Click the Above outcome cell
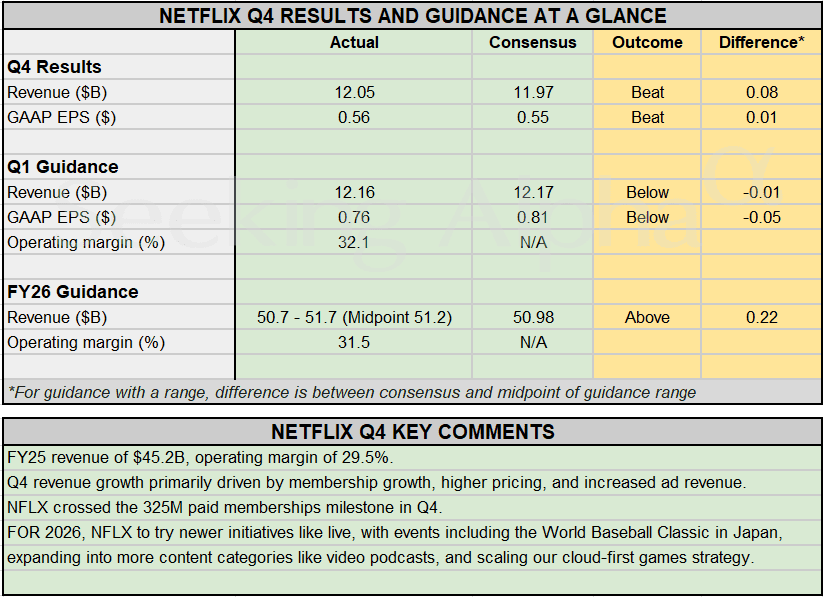 pos(647,317)
